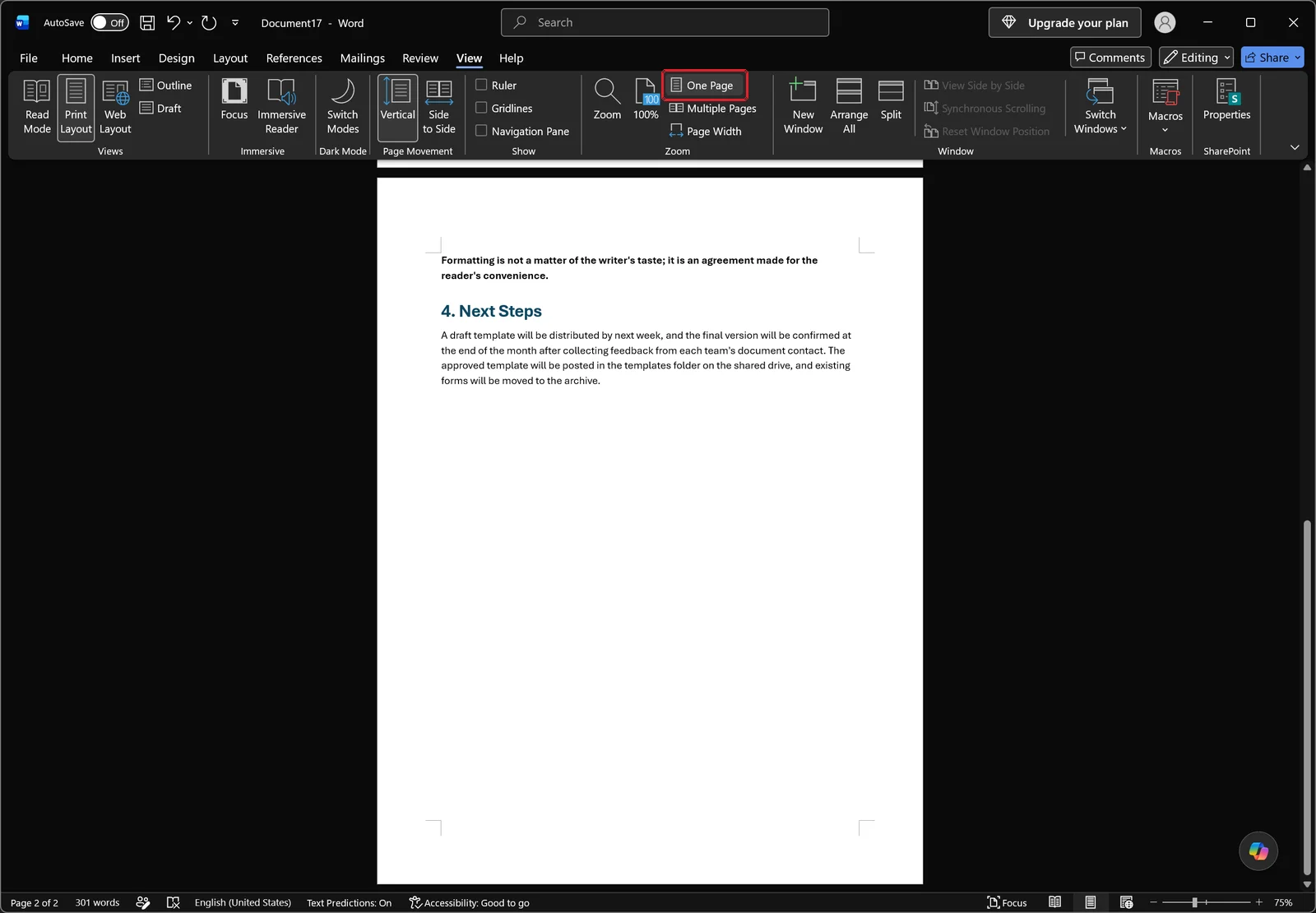Select Side to Side page movement
Viewport: 1316px width, 913px height.
(x=439, y=107)
